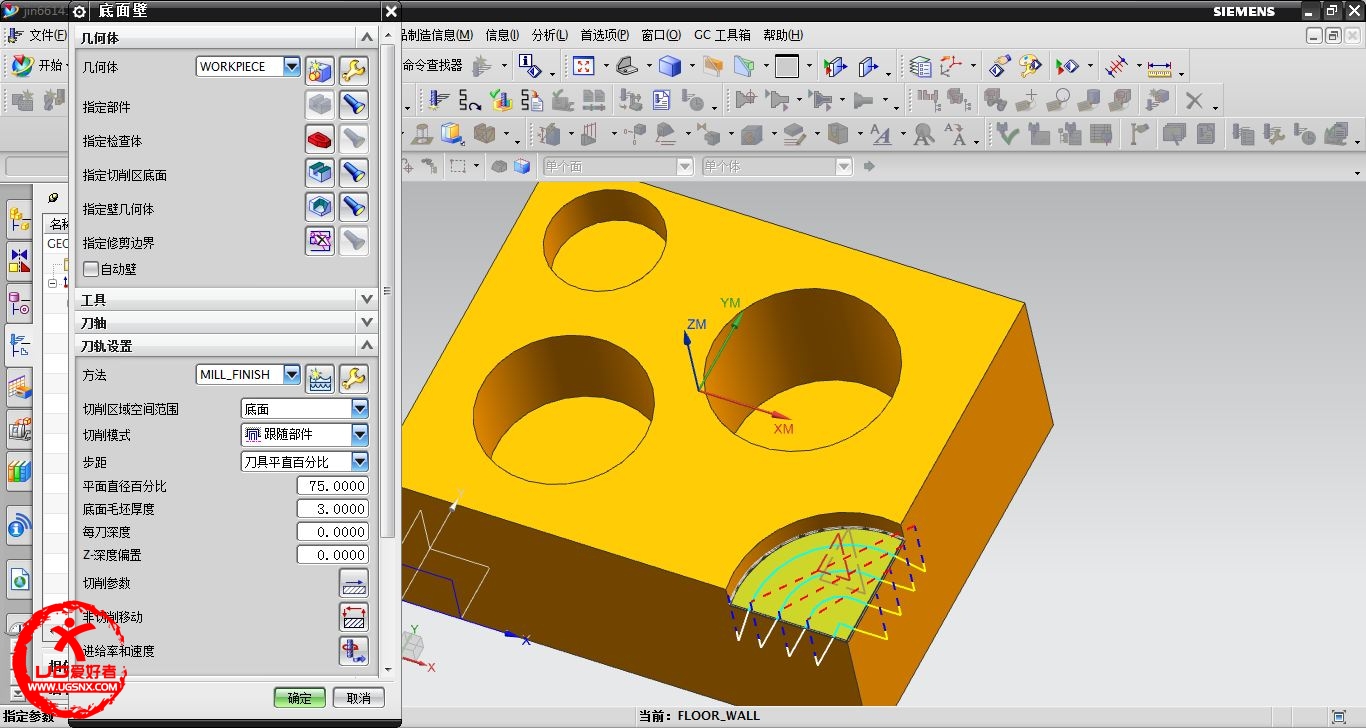Click the cut area floor select icon
This screenshot has width=1366, height=728.
click(319, 173)
